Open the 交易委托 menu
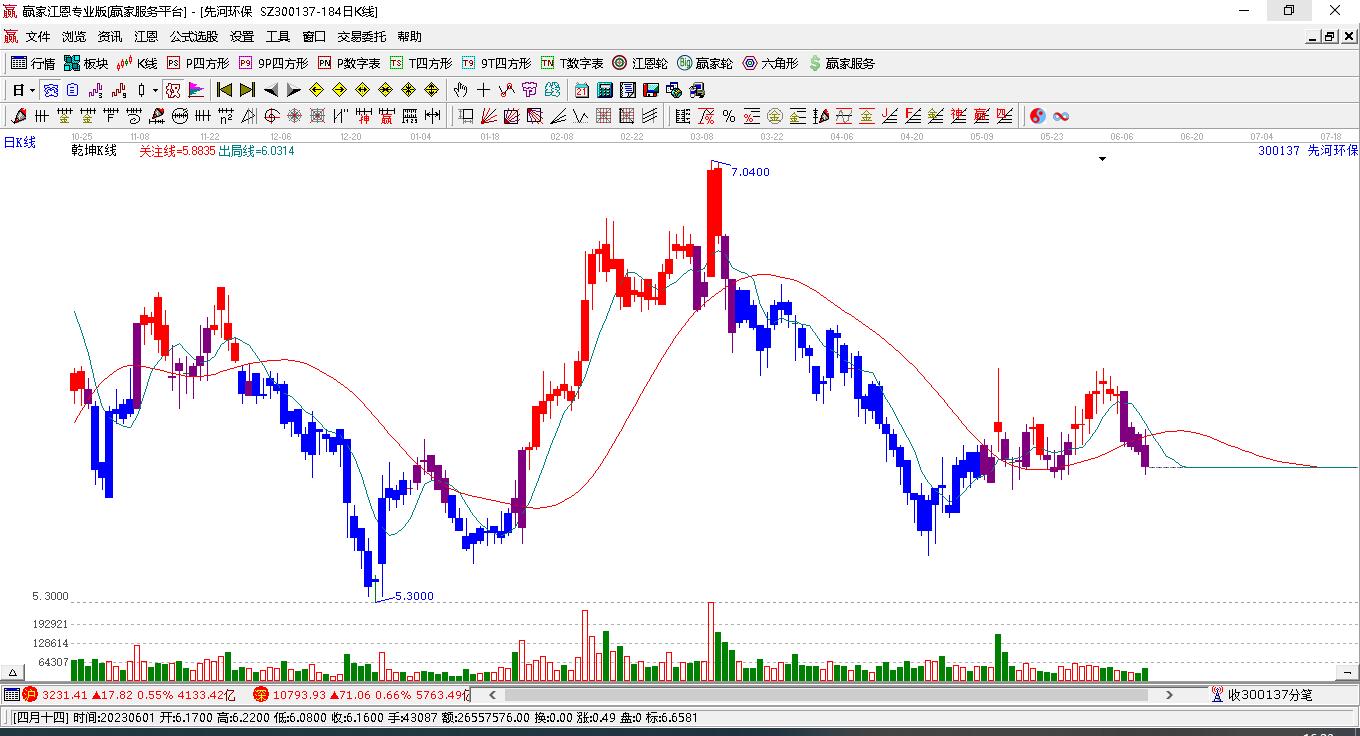Image resolution: width=1360 pixels, height=736 pixels. point(361,37)
